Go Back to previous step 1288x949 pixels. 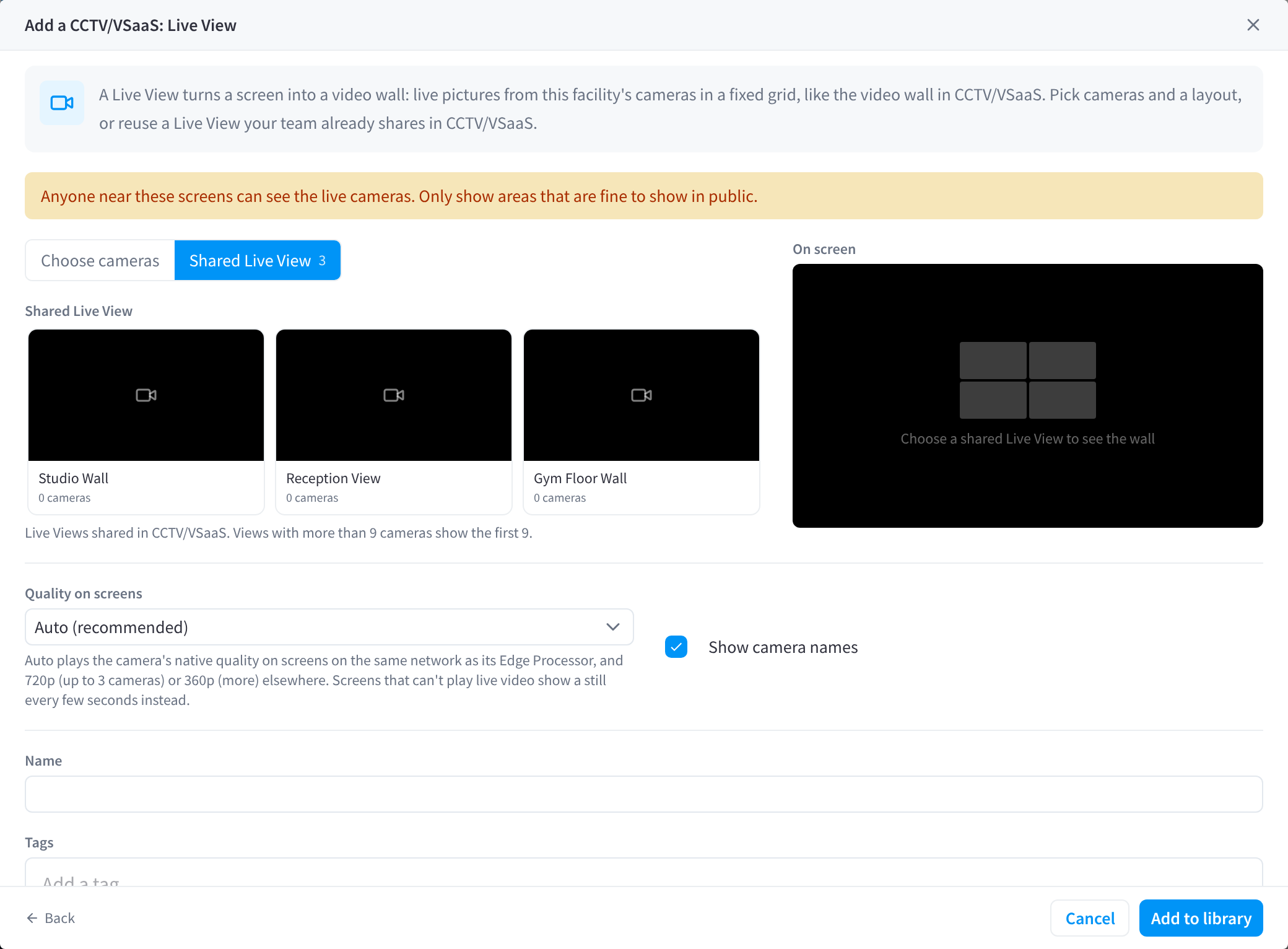(51, 918)
